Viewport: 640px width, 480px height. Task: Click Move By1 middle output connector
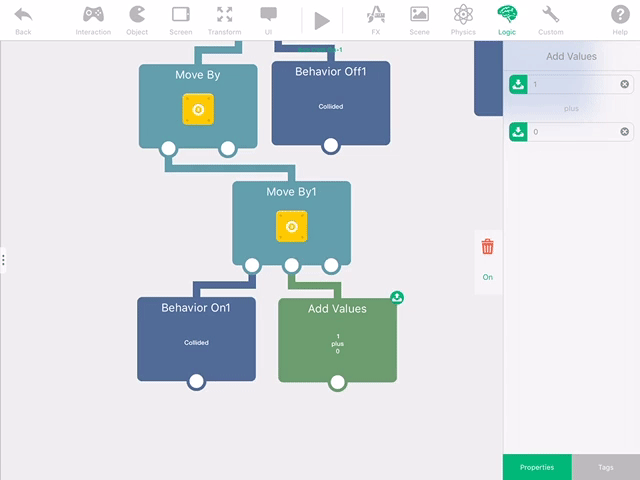click(x=291, y=265)
